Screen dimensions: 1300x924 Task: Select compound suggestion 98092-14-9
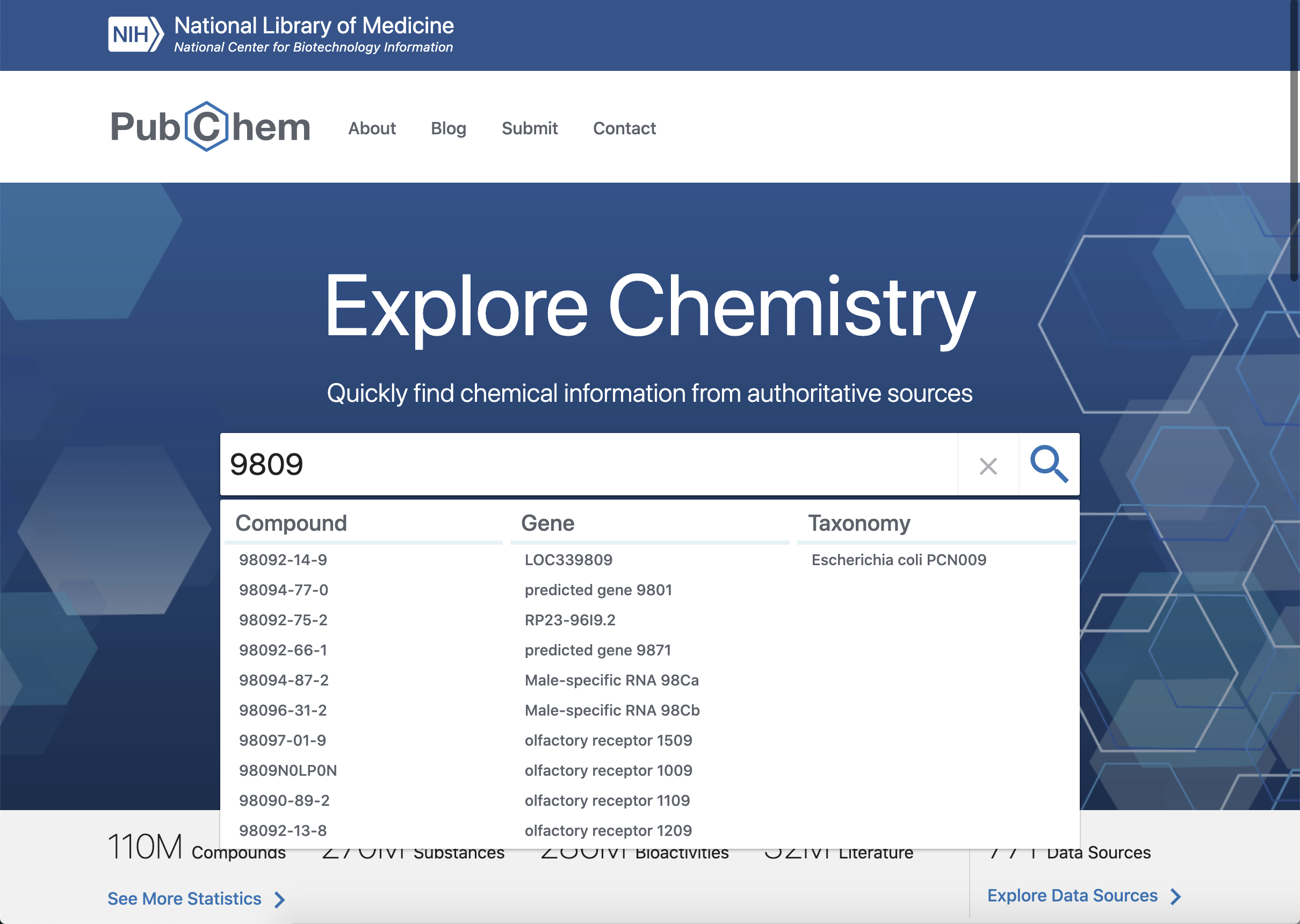[283, 559]
